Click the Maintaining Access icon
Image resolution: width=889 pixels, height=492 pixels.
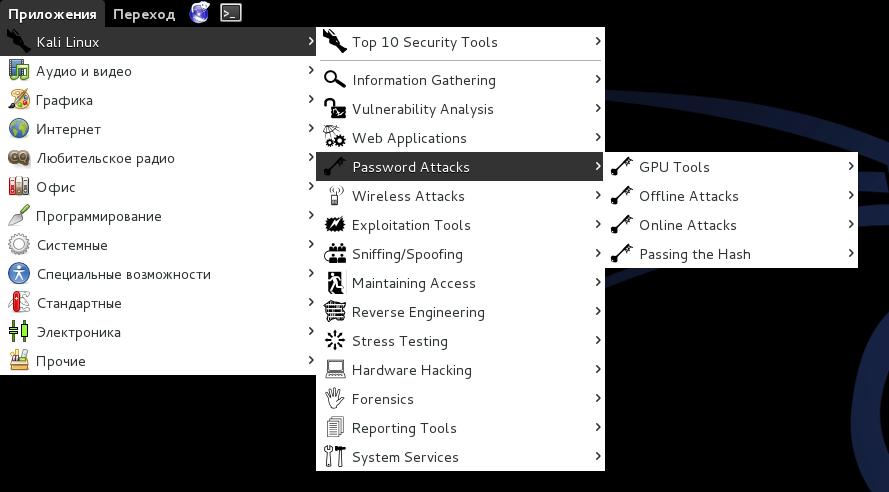[335, 283]
